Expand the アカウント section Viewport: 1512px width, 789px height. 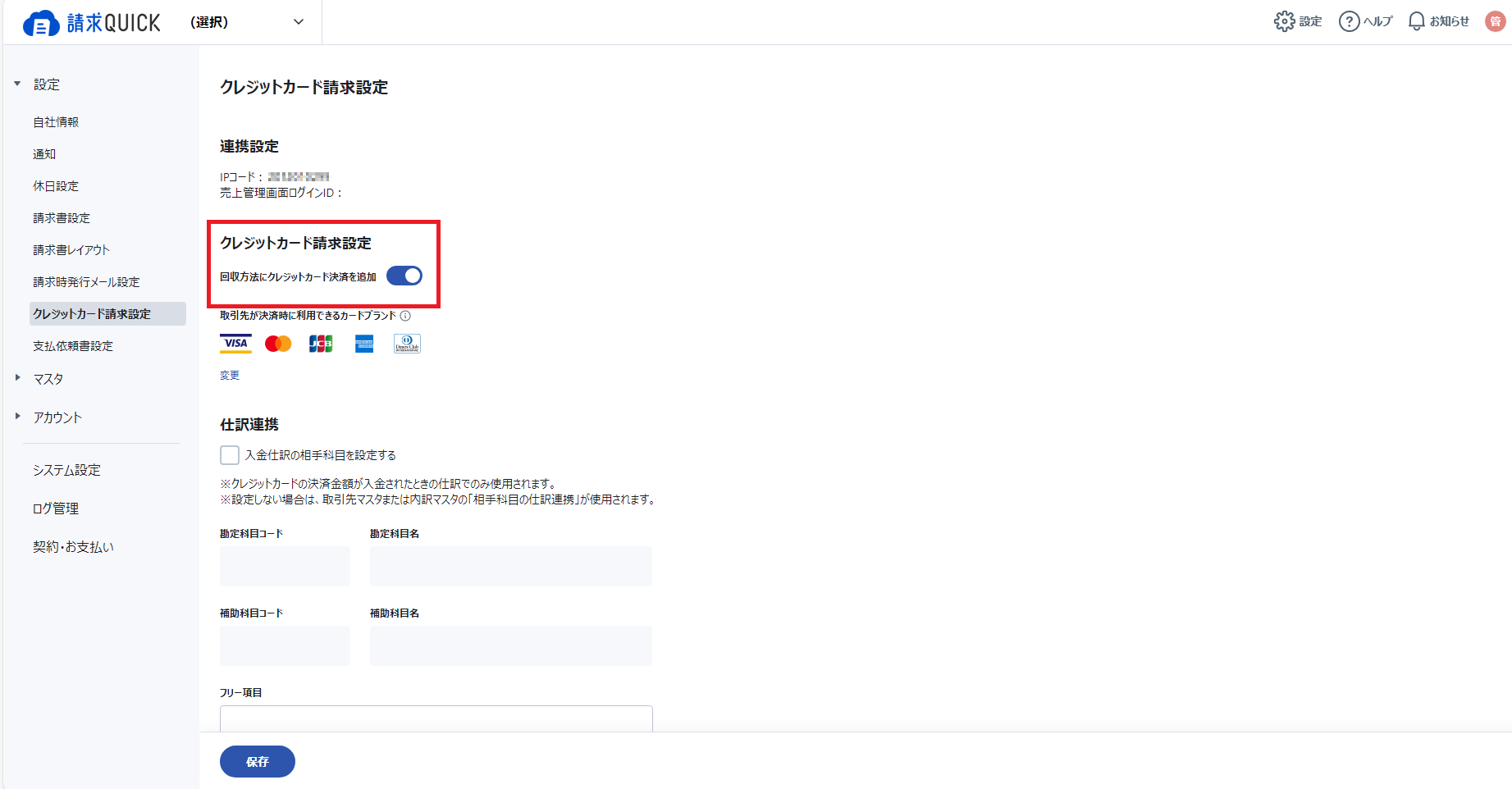17,417
